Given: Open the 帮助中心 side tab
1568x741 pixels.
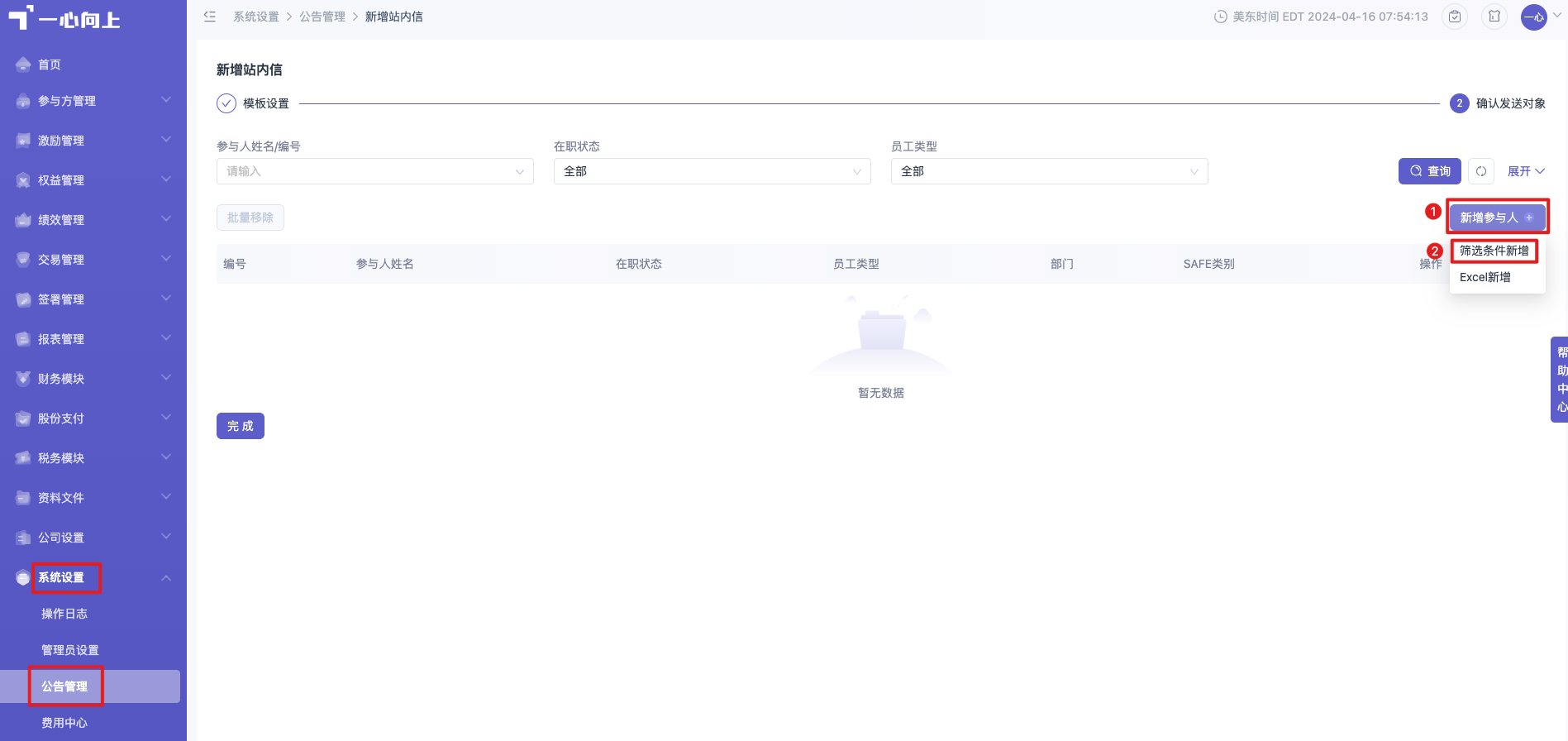Looking at the screenshot, I should pyautogui.click(x=1560, y=380).
